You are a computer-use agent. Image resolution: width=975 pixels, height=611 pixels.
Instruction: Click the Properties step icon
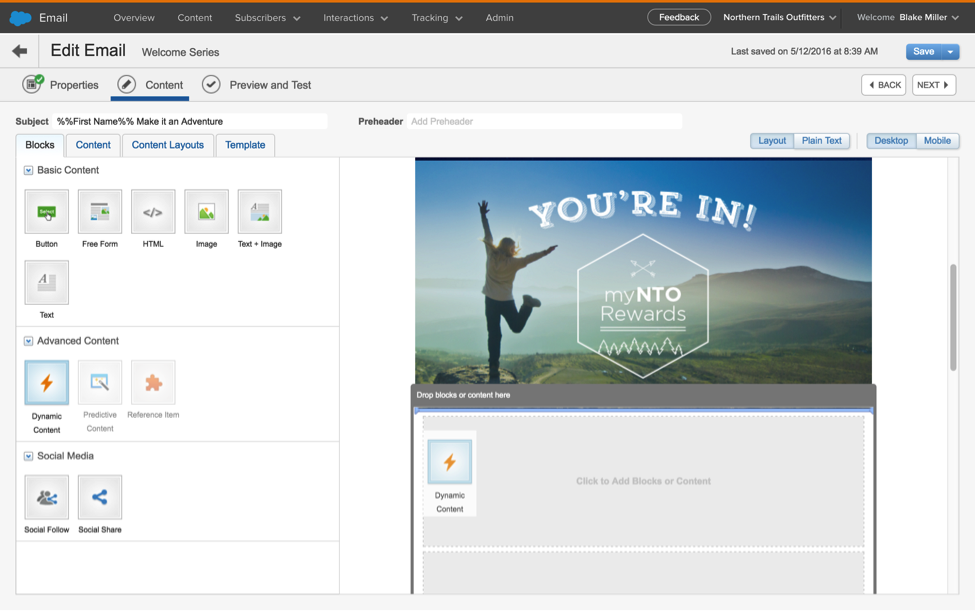click(x=32, y=84)
